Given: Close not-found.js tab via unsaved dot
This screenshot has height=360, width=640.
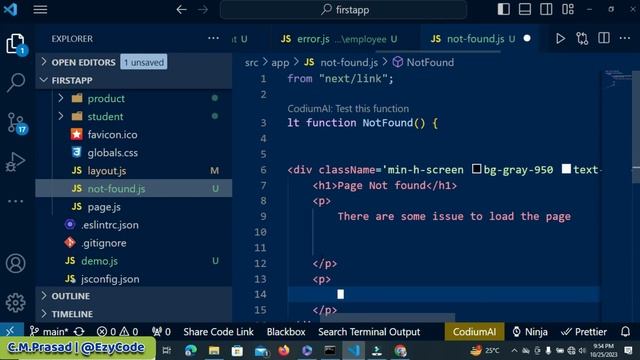Looking at the screenshot, I should coord(527,38).
